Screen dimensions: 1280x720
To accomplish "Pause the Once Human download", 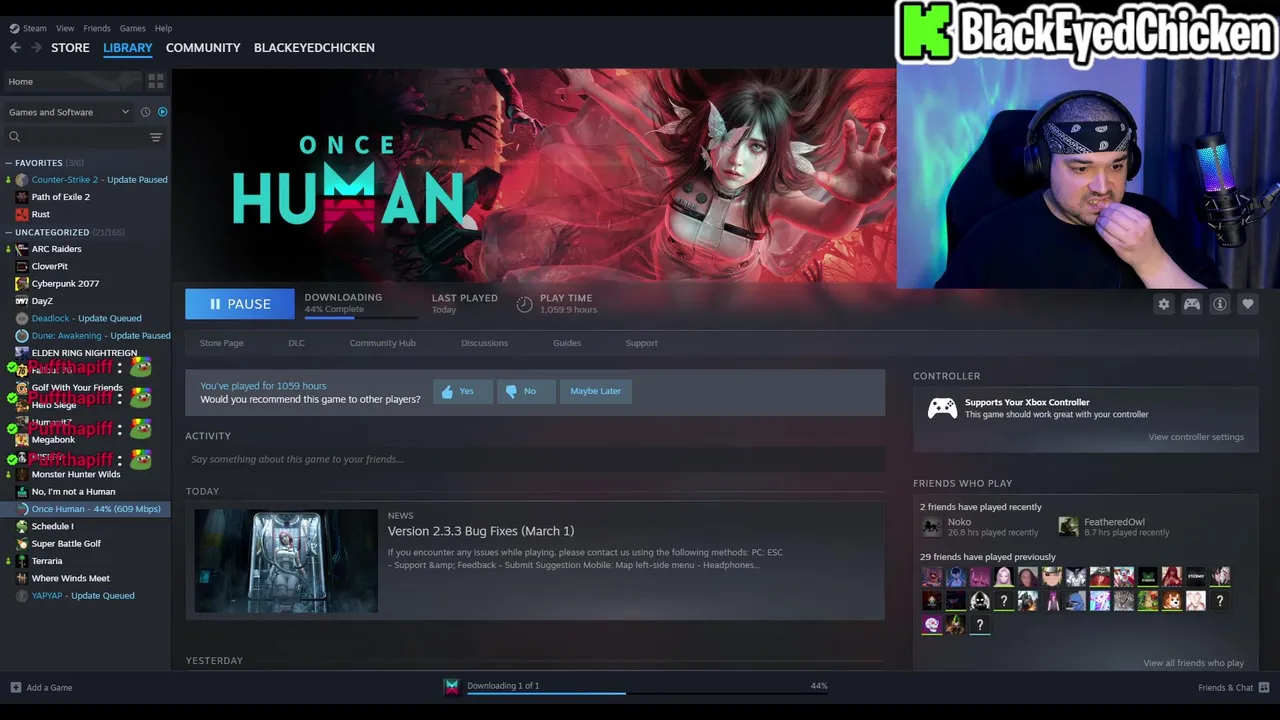I will click(x=240, y=304).
